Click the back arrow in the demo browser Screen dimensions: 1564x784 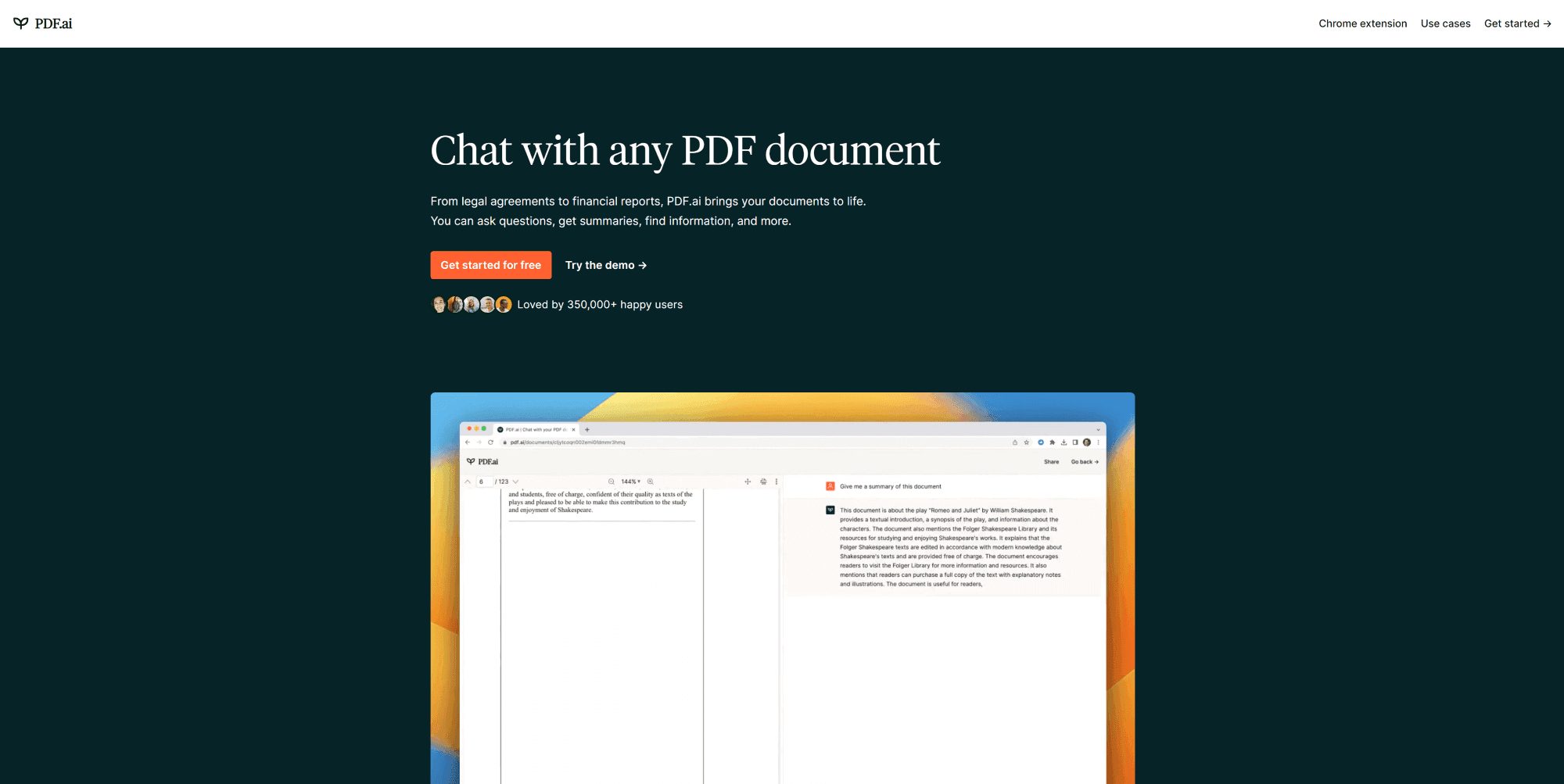(x=468, y=442)
